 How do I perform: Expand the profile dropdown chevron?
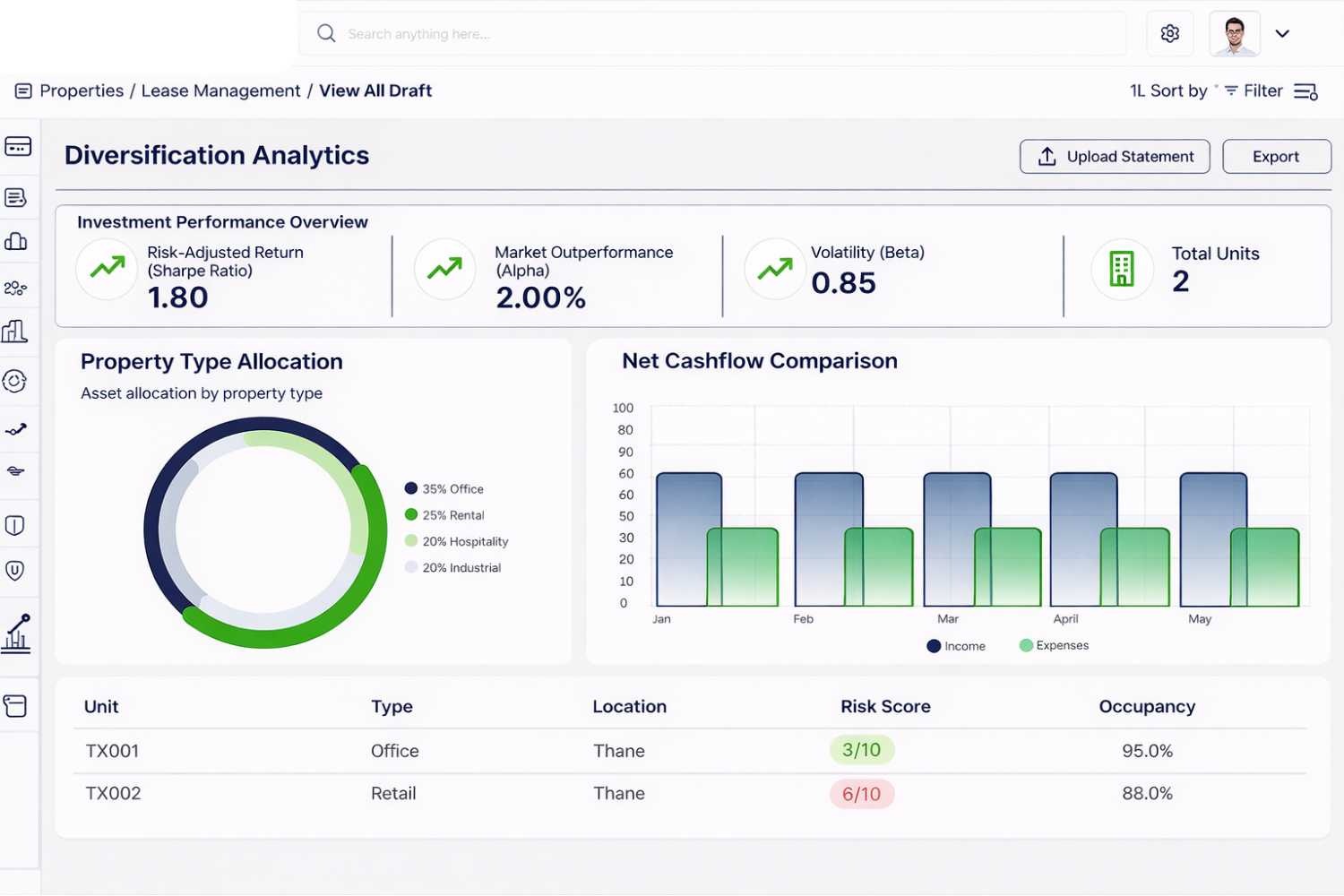click(x=1282, y=34)
